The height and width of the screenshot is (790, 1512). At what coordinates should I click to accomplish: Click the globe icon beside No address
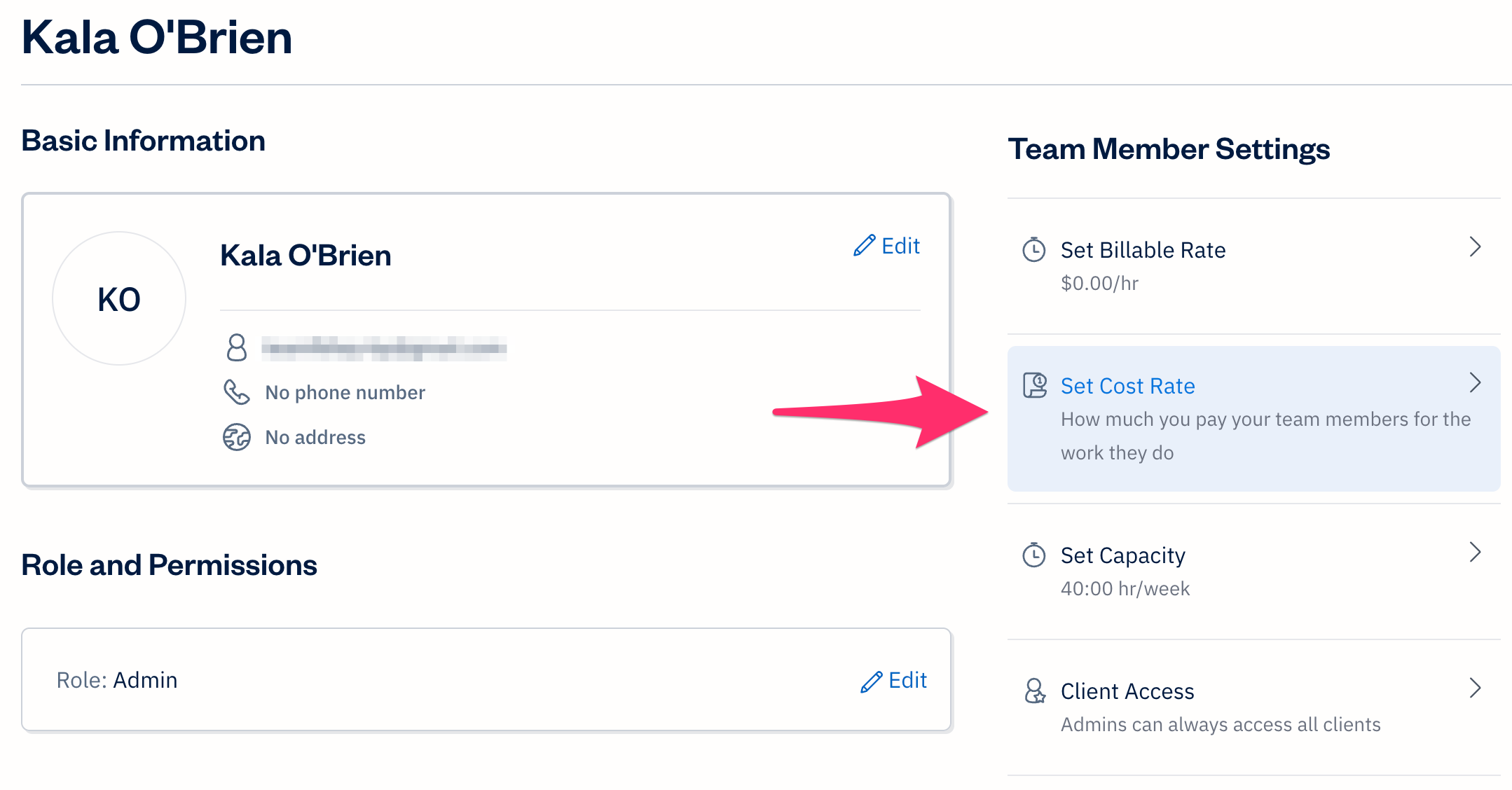point(237,437)
